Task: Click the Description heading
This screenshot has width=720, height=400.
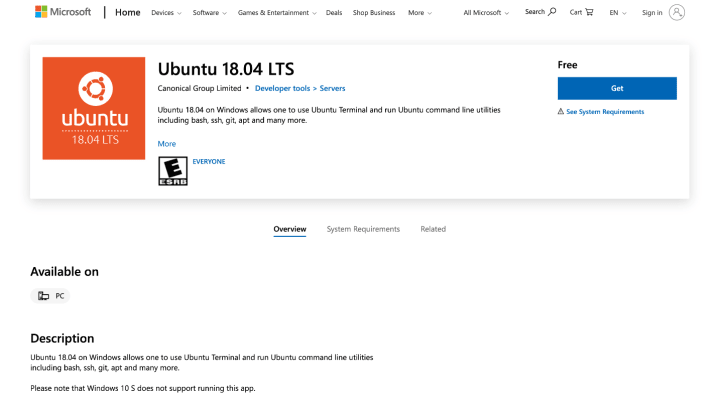Action: point(62,338)
